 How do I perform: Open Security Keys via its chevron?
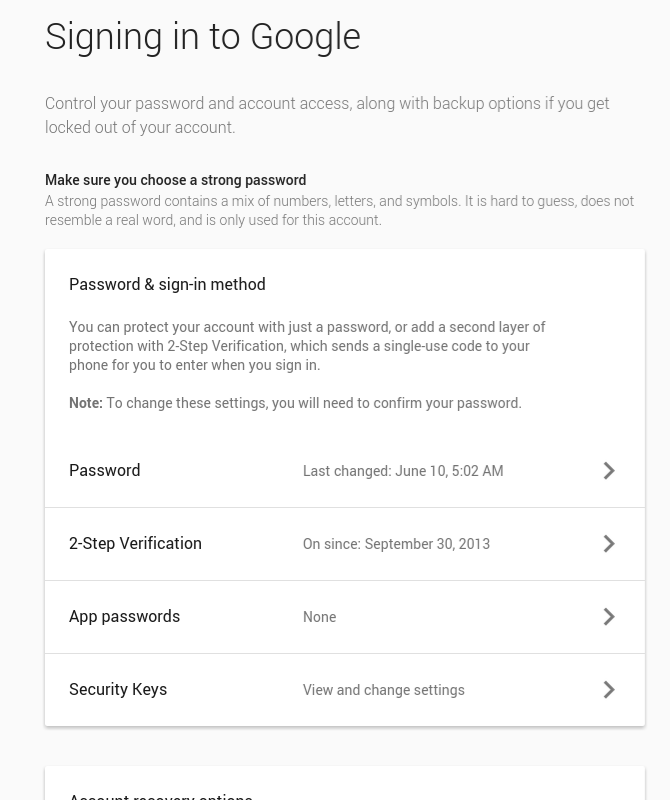coord(609,690)
